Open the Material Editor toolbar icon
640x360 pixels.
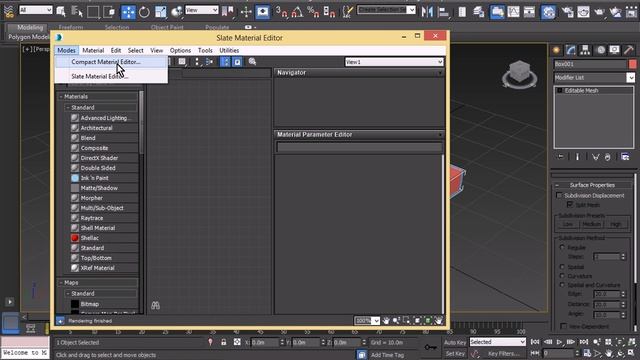tap(548, 12)
